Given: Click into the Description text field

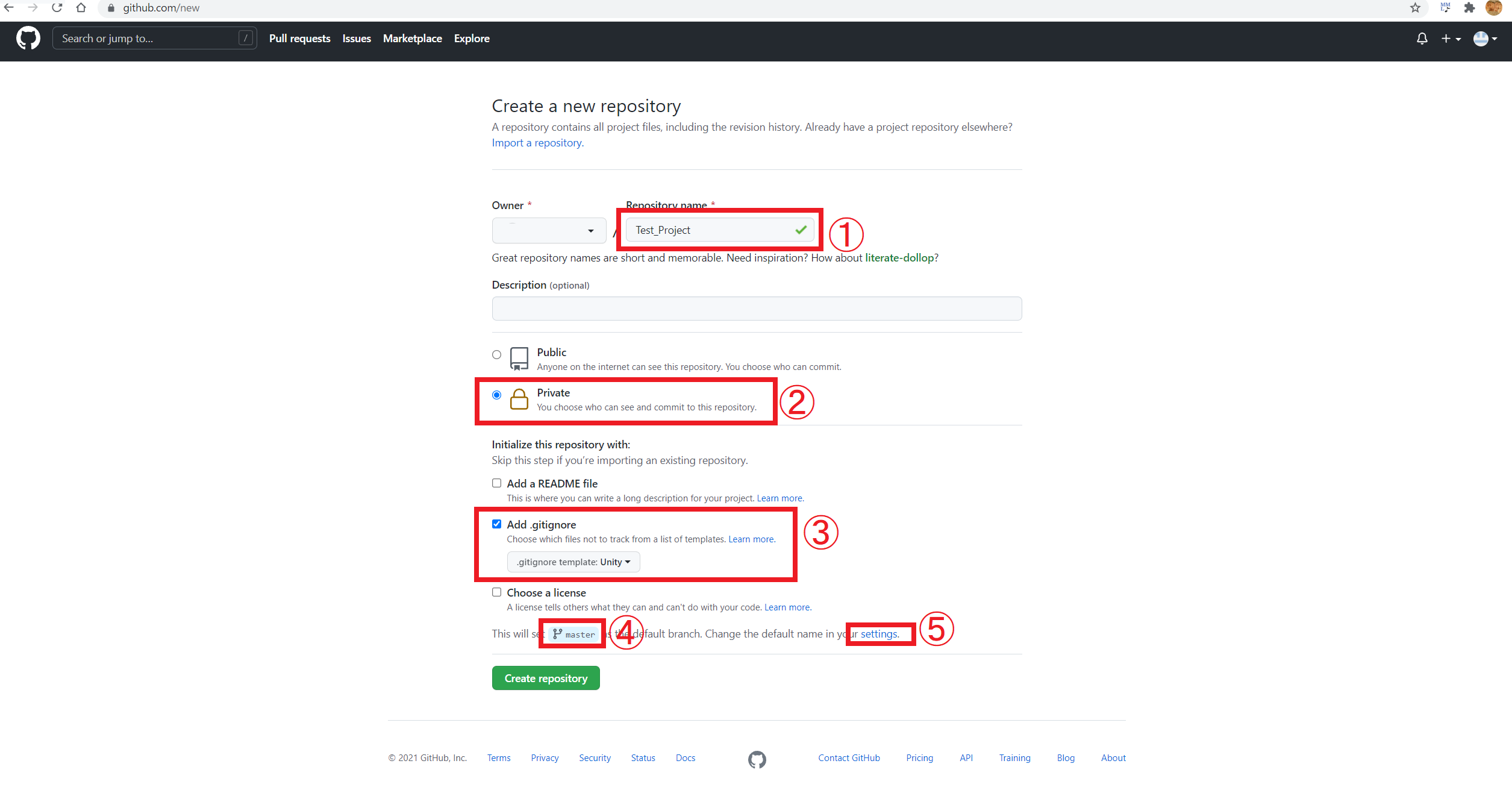Looking at the screenshot, I should point(756,309).
